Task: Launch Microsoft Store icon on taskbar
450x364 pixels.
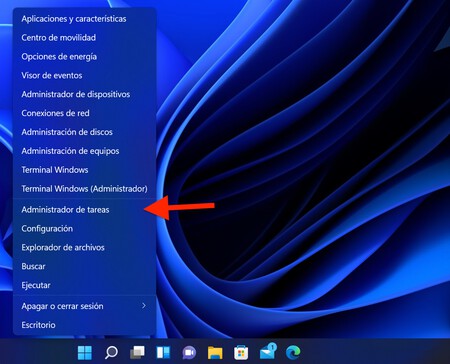Action: (x=241, y=353)
